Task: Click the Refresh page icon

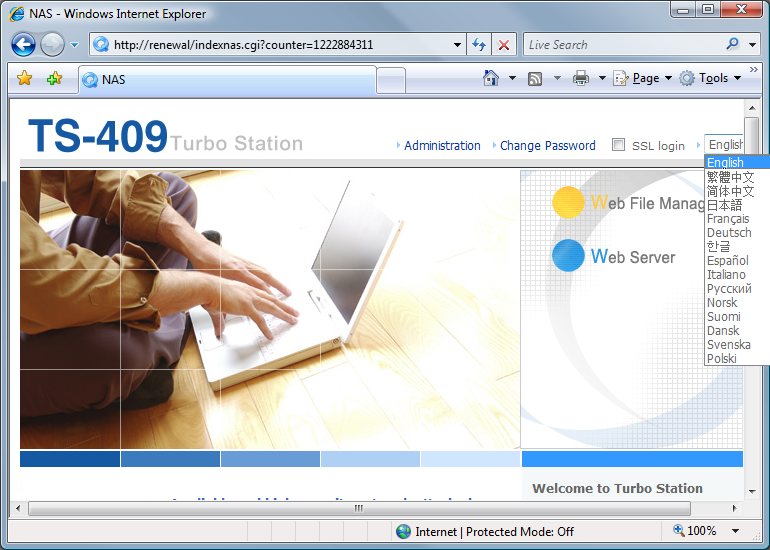Action: pos(479,45)
